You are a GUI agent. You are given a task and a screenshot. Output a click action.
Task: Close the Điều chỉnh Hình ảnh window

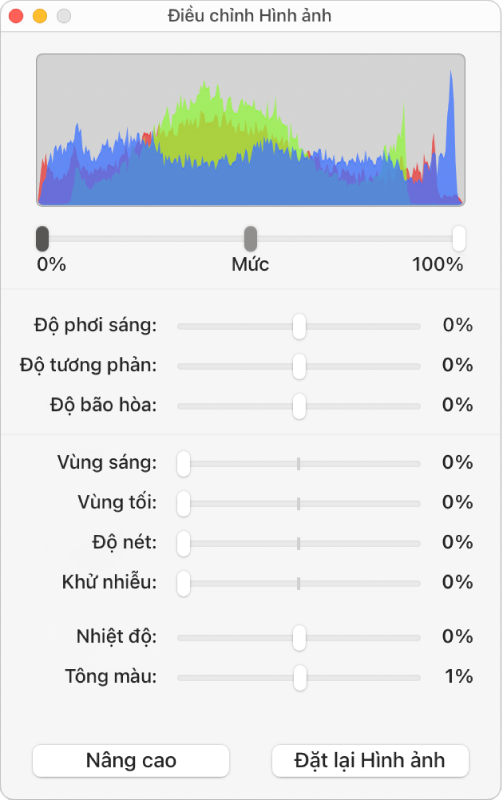16,16
